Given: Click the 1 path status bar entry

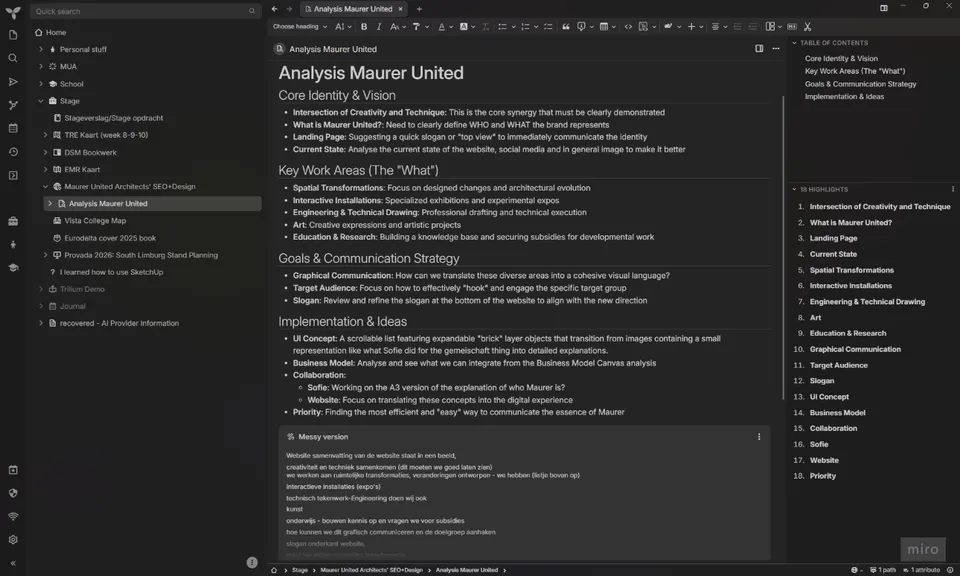Looking at the screenshot, I should [882, 570].
